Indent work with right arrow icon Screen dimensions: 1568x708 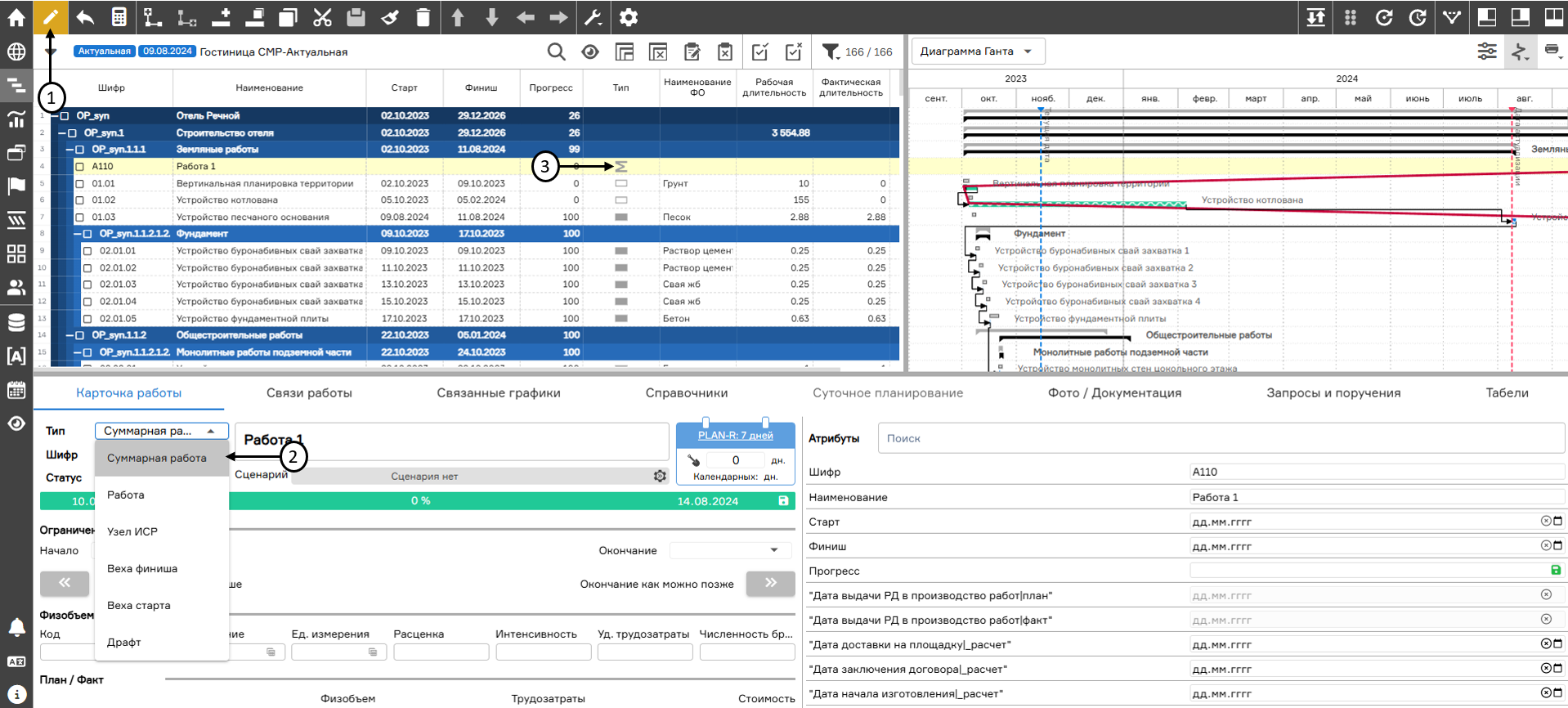[x=559, y=17]
